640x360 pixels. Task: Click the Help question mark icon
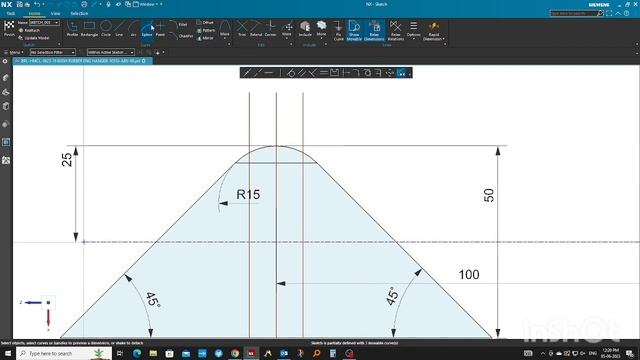[627, 13]
